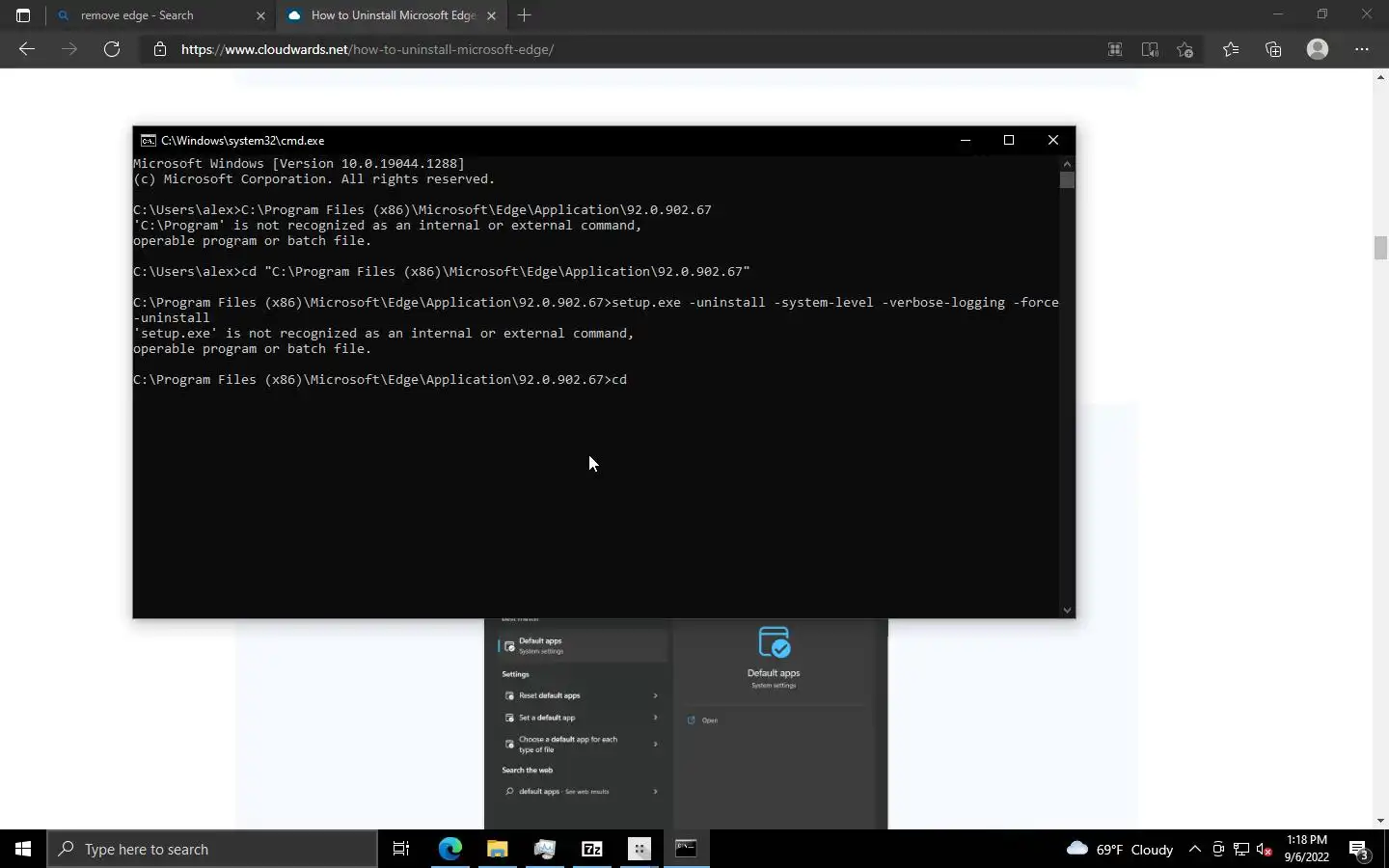Screen dimensions: 1389x868
Task: Click the cmd scrollbar thumb
Action: click(x=1067, y=179)
